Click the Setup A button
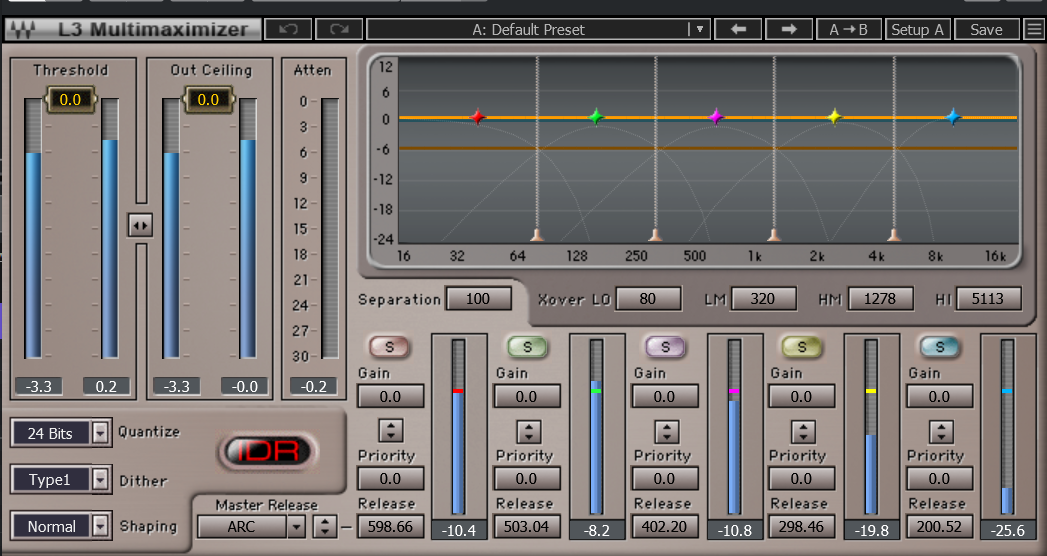This screenshot has height=556, width=1047. coord(917,29)
